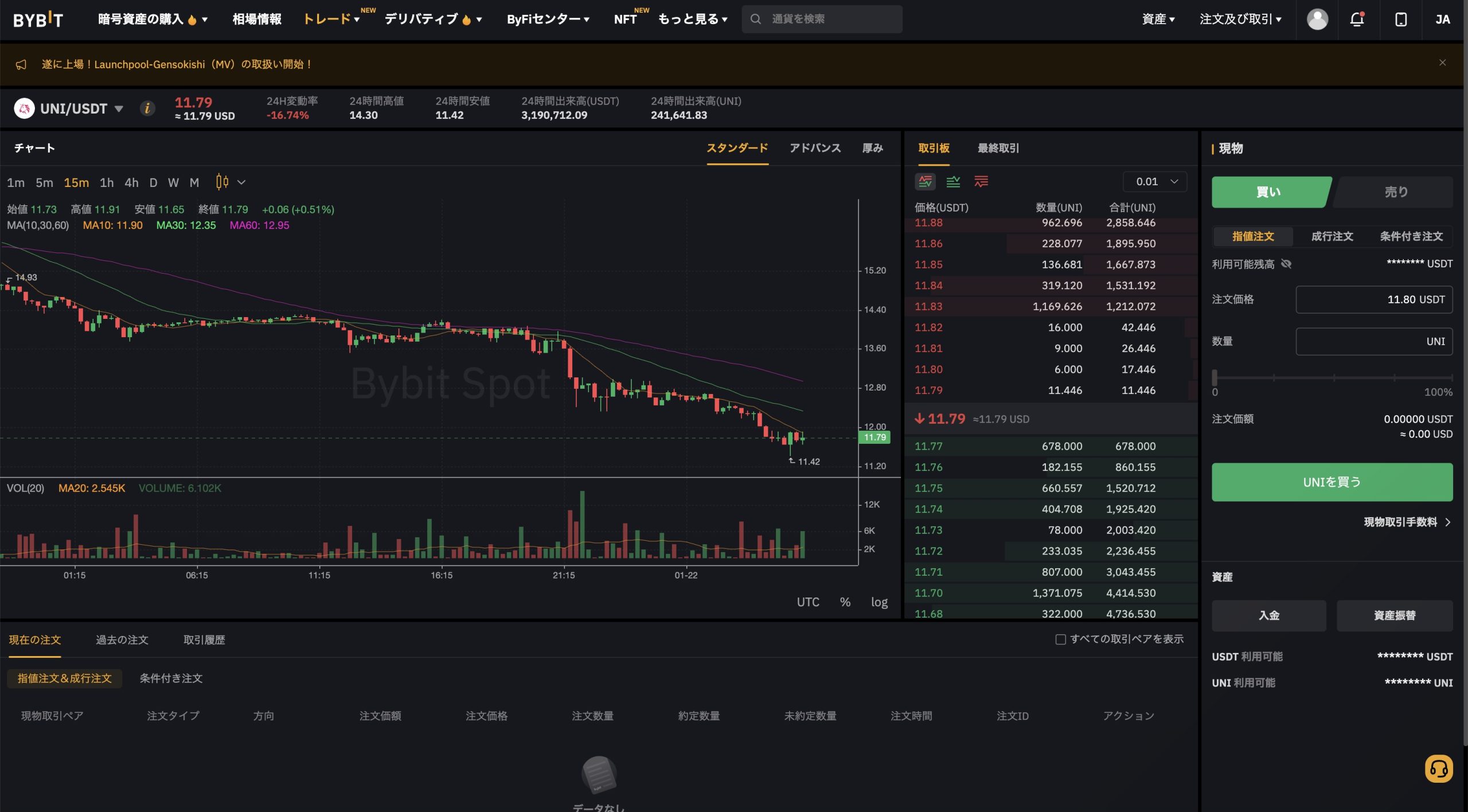Viewport: 1468px width, 812px height.
Task: Show only buy orders in the order book
Action: pyautogui.click(x=954, y=182)
